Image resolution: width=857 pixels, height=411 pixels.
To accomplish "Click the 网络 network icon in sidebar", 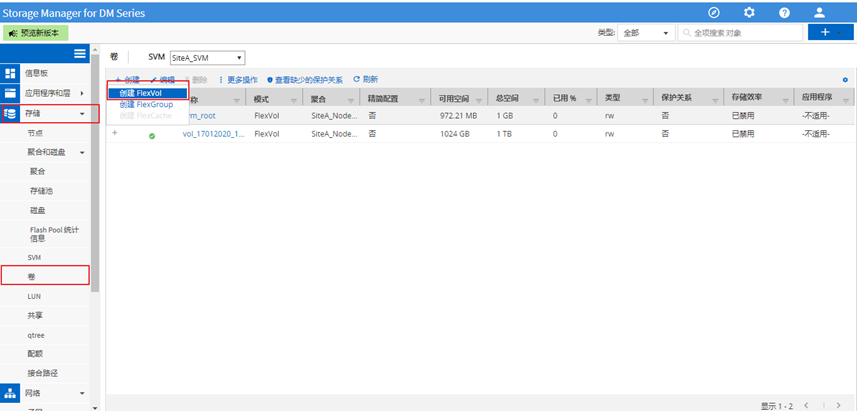I will tap(11, 394).
